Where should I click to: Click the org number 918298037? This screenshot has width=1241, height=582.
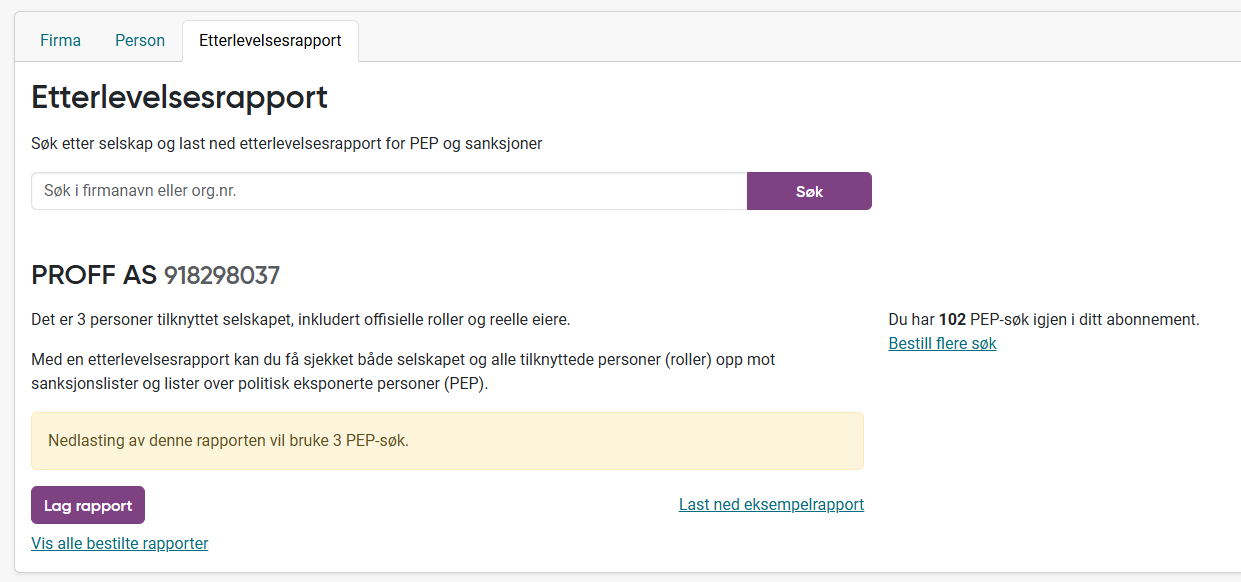tap(222, 275)
